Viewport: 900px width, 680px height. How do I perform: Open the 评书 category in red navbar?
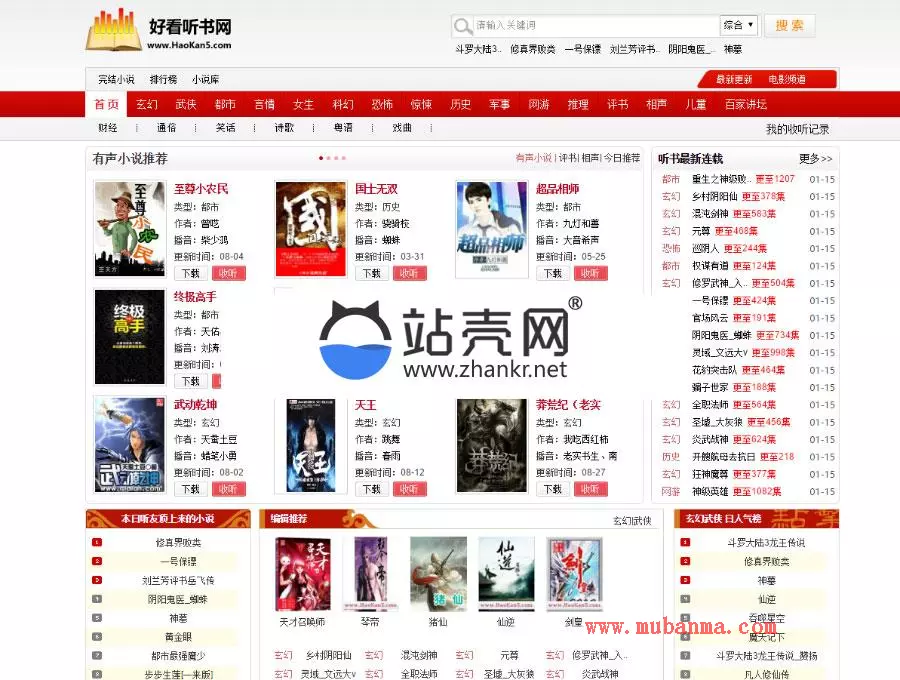click(x=617, y=105)
